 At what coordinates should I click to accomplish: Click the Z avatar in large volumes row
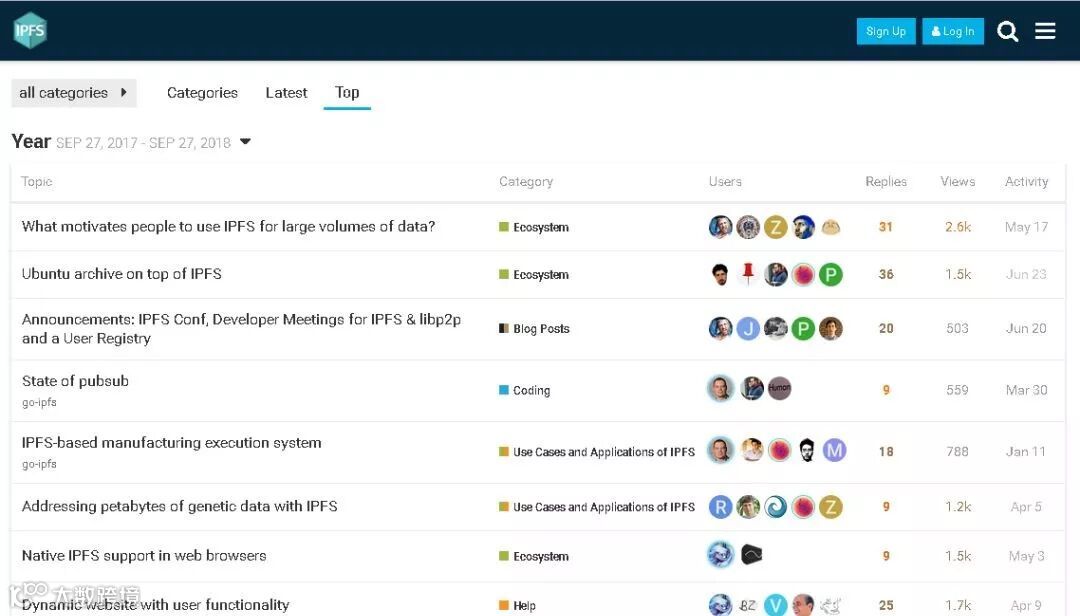tap(776, 227)
